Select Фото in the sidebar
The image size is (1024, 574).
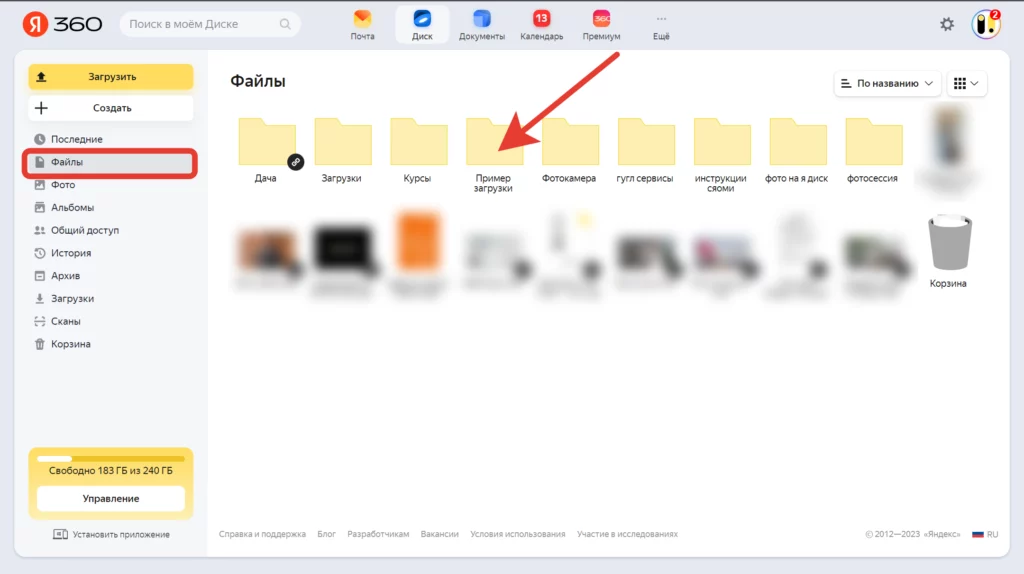click(x=63, y=185)
